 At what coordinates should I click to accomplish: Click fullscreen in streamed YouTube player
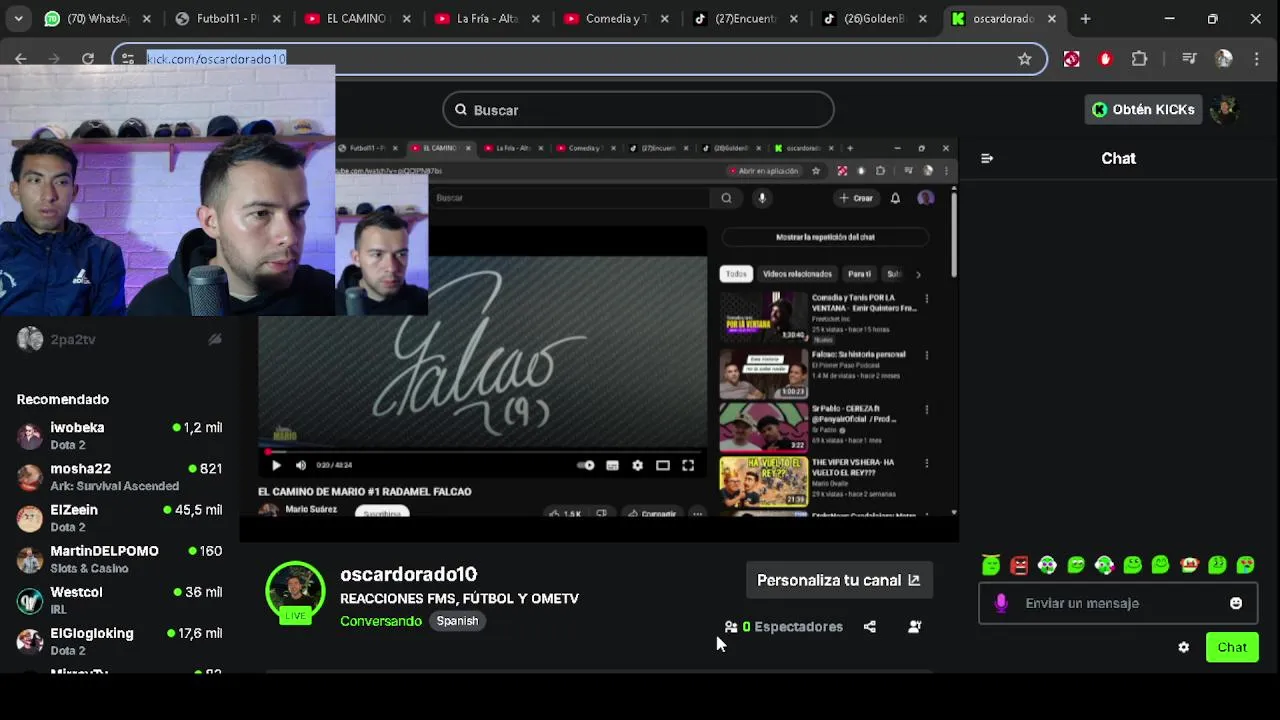click(x=688, y=465)
